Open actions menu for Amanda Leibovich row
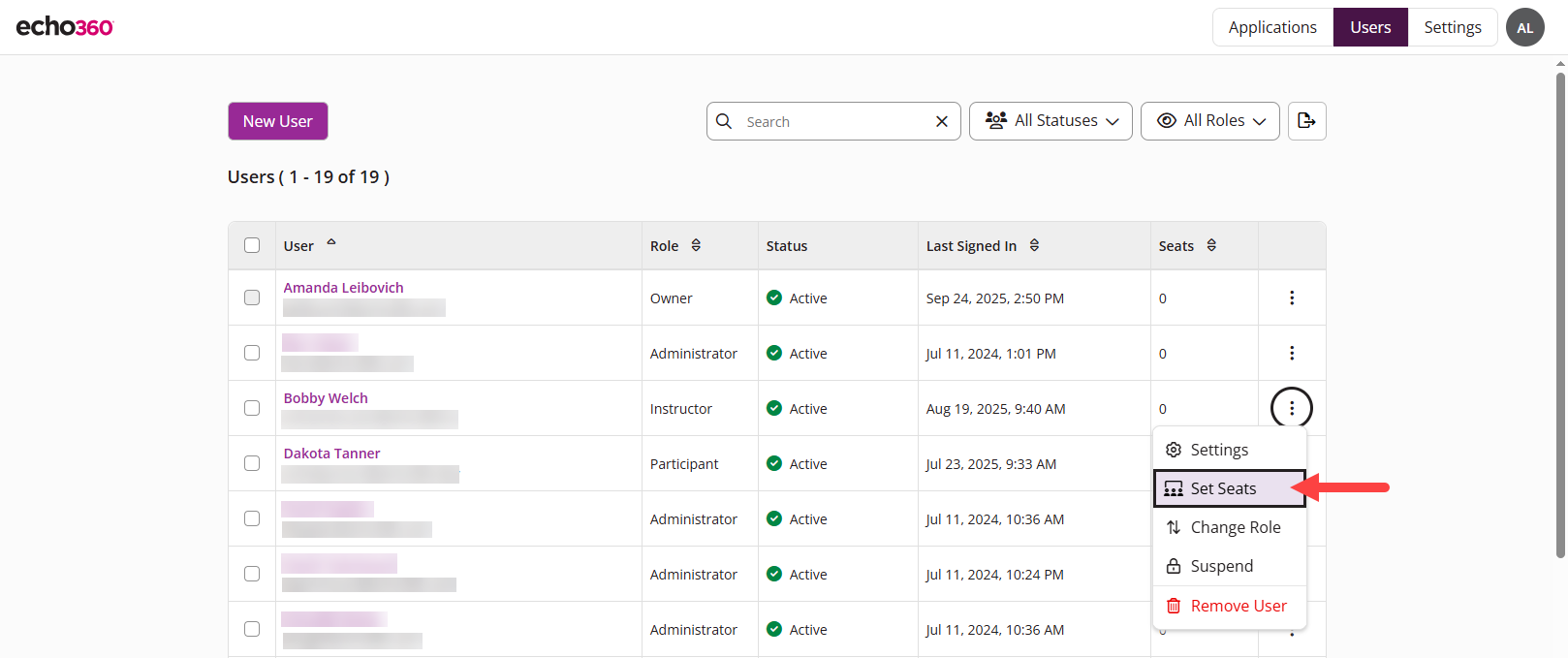This screenshot has width=1568, height=658. tap(1291, 298)
